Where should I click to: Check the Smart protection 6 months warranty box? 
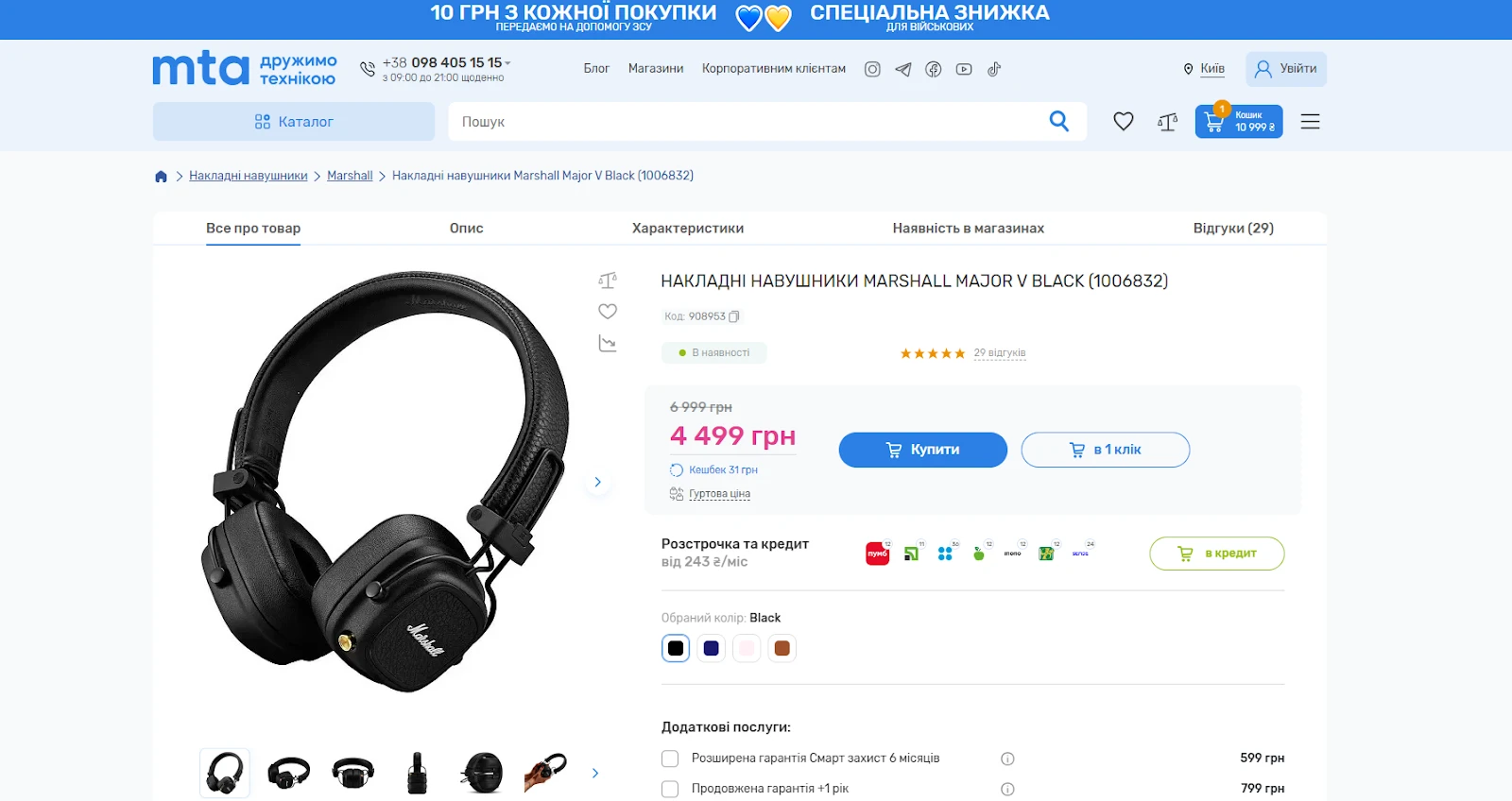click(670, 758)
